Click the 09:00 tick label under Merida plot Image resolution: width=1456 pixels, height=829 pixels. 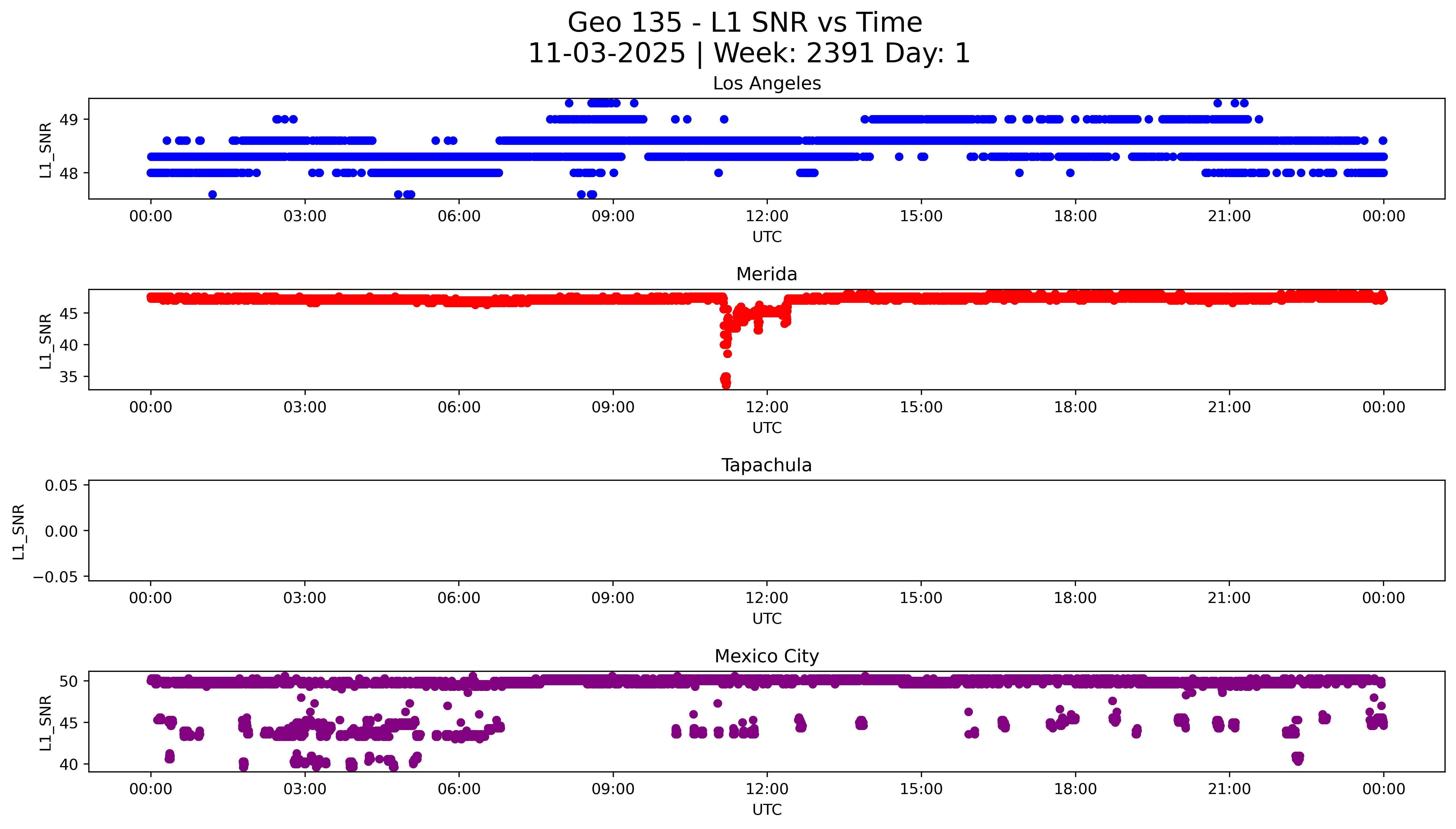pyautogui.click(x=613, y=407)
